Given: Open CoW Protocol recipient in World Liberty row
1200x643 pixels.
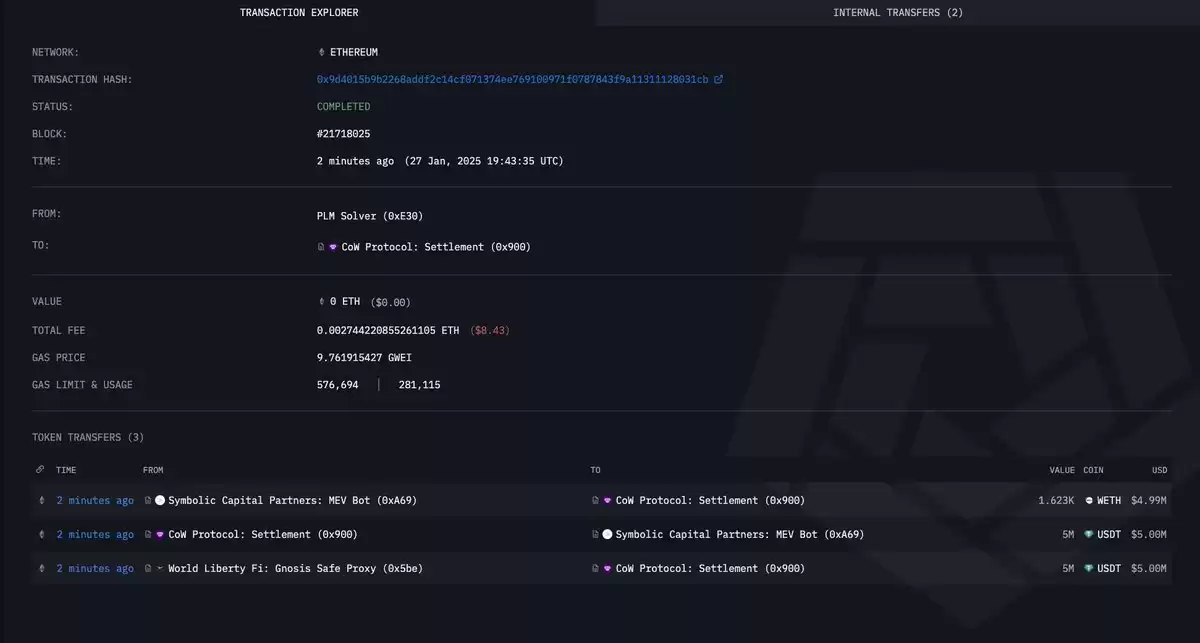Looking at the screenshot, I should pos(710,569).
